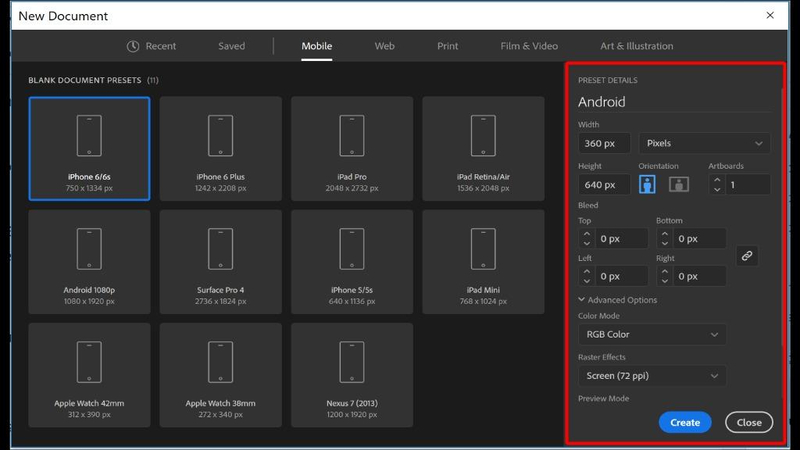Select the iPad Pro preset
This screenshot has width=800, height=450.
click(352, 148)
